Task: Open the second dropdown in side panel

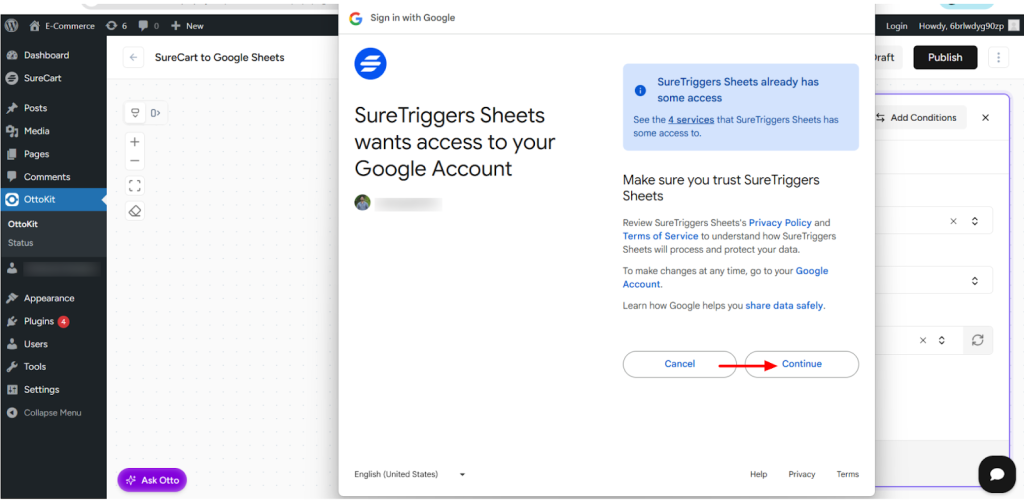Action: click(975, 281)
